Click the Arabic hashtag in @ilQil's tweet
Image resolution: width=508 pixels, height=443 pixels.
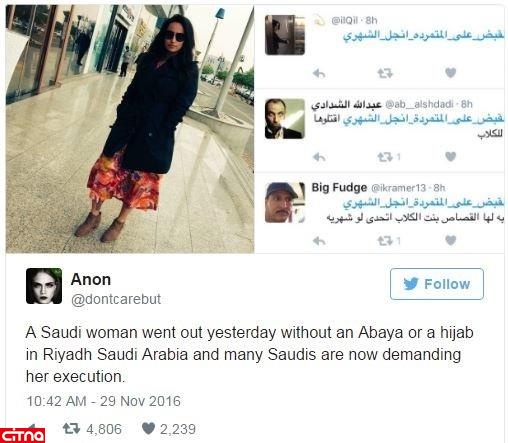tap(423, 35)
